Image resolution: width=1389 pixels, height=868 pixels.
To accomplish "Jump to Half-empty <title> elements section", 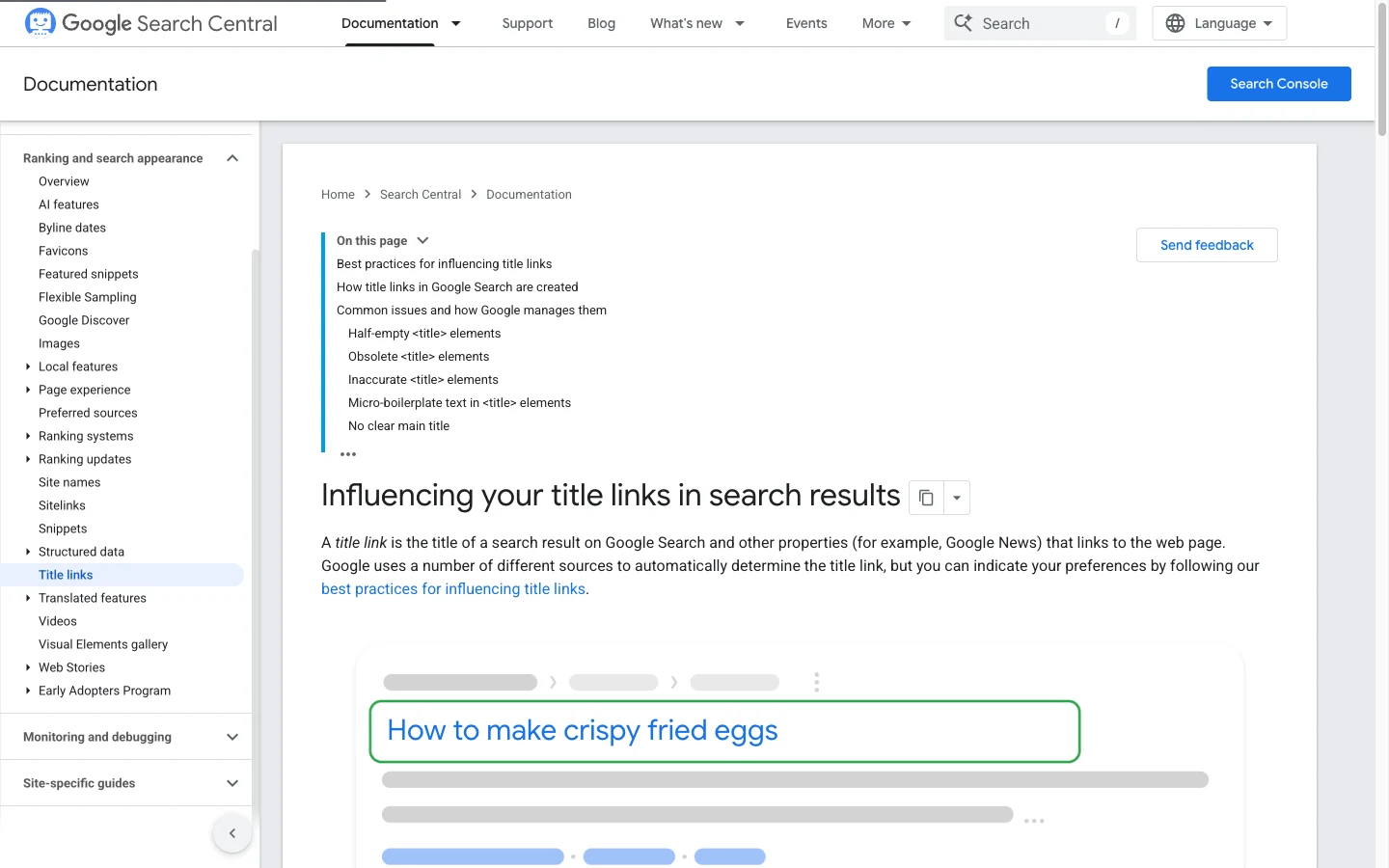I will (x=424, y=334).
